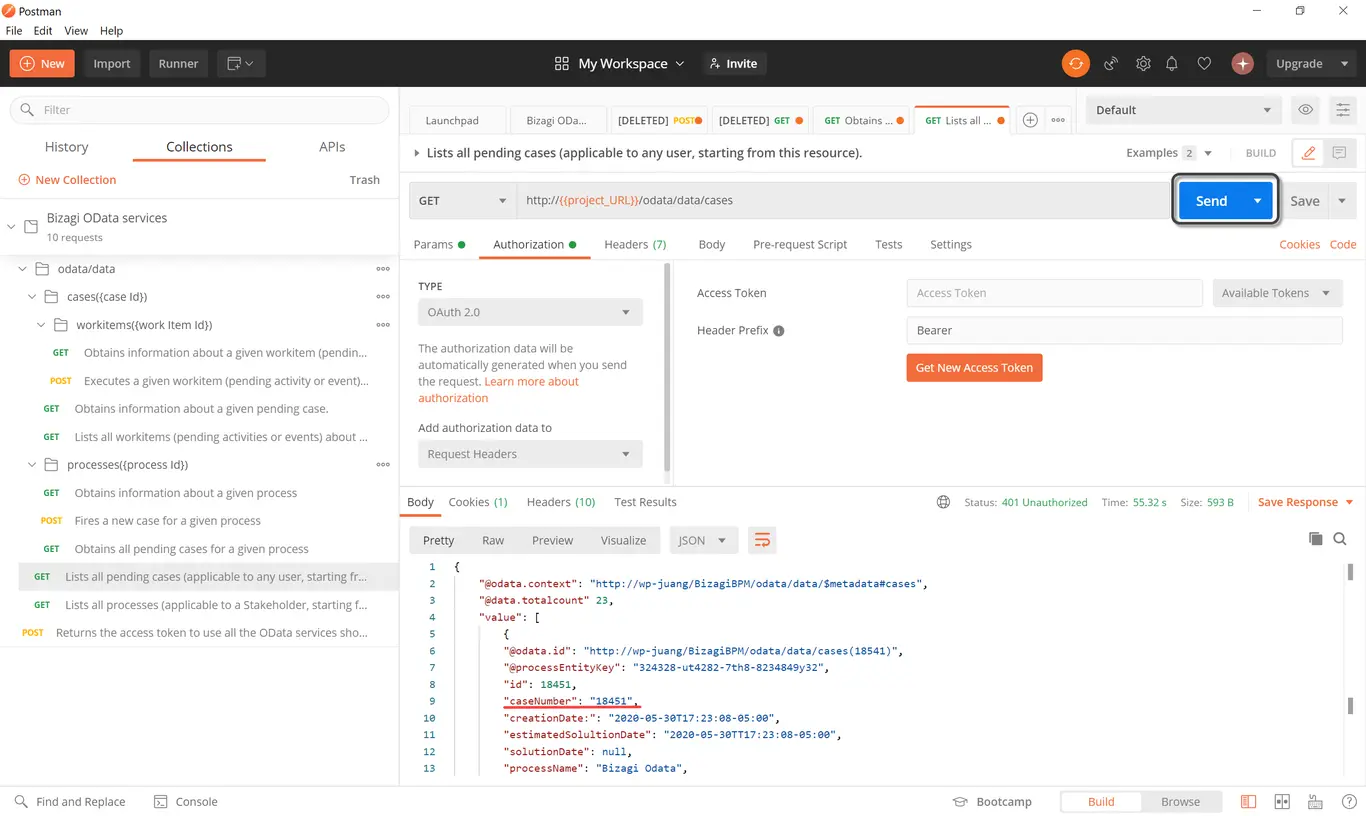Open the user avatar menu
1366x816 pixels.
coord(1242,63)
